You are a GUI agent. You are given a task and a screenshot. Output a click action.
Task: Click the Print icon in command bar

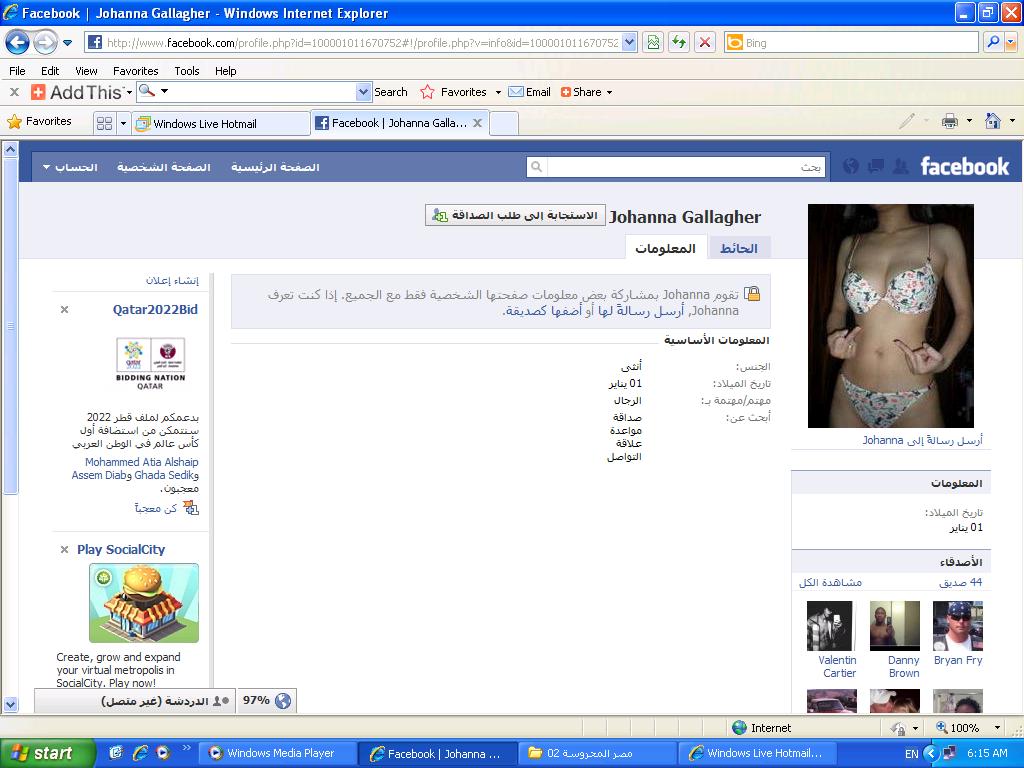click(x=950, y=121)
